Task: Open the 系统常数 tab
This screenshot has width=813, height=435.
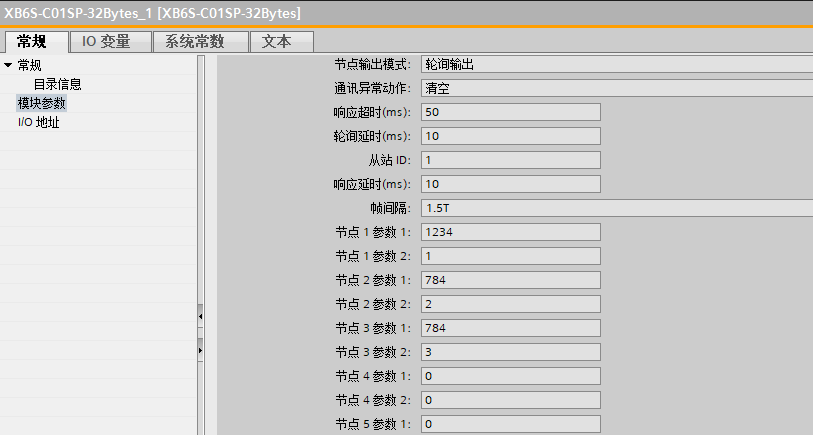Action: pos(194,42)
